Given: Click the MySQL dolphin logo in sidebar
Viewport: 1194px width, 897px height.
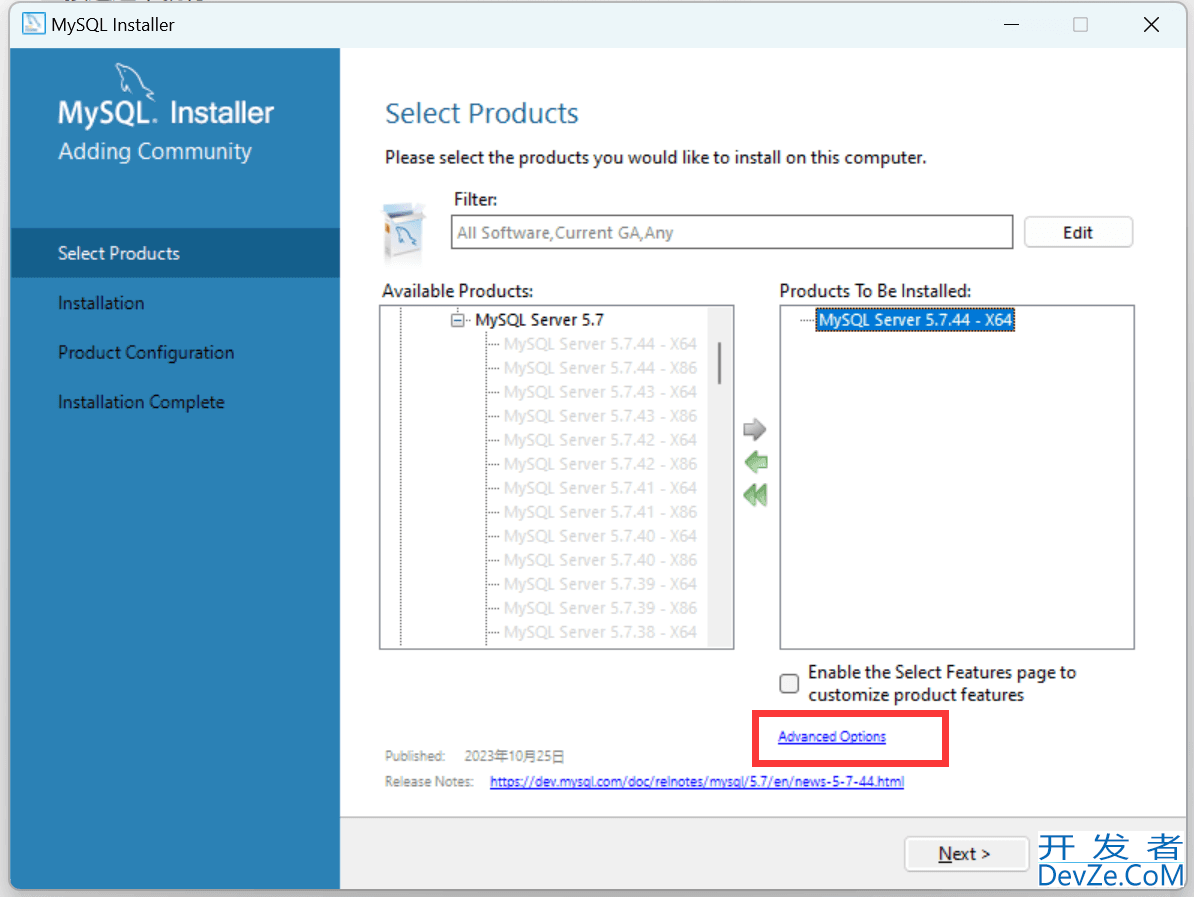Looking at the screenshot, I should click(134, 82).
